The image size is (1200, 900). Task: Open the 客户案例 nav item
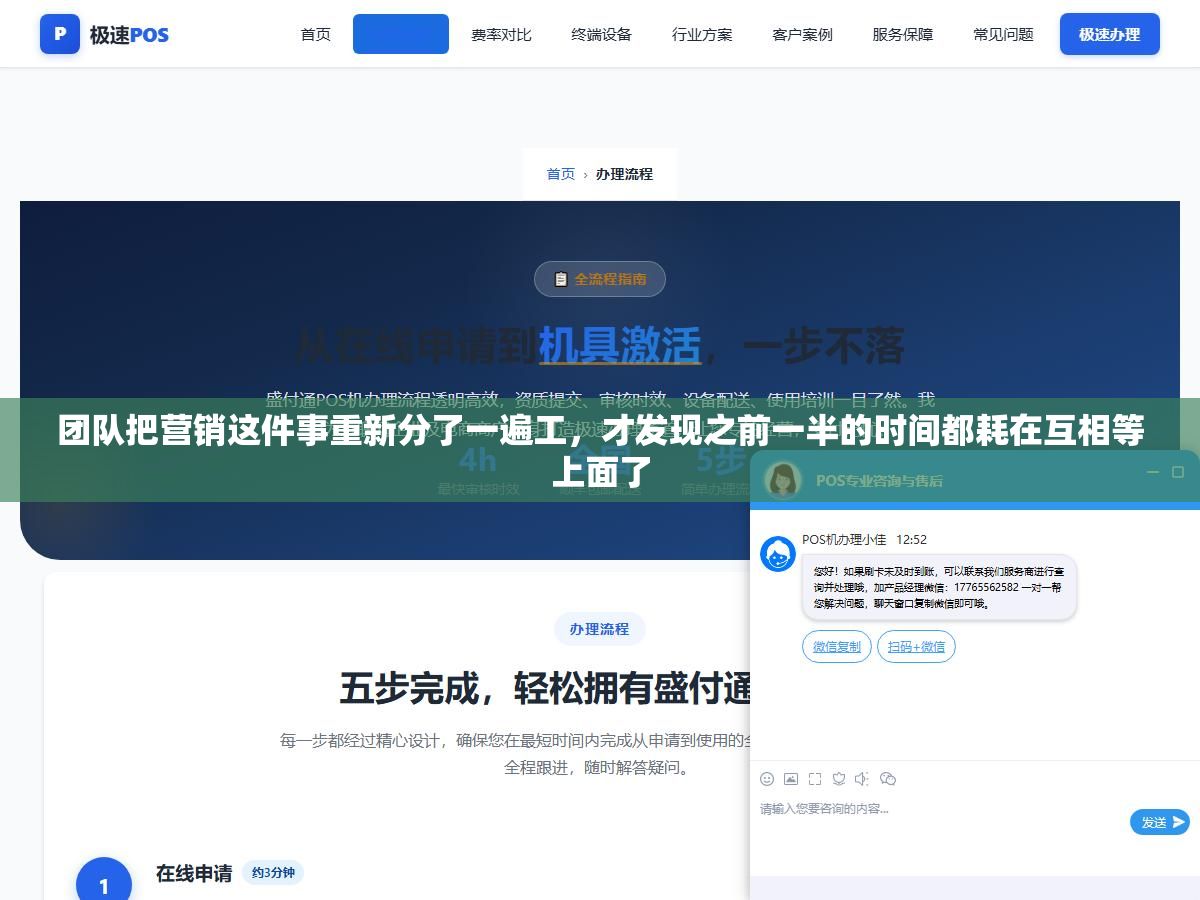tap(802, 34)
